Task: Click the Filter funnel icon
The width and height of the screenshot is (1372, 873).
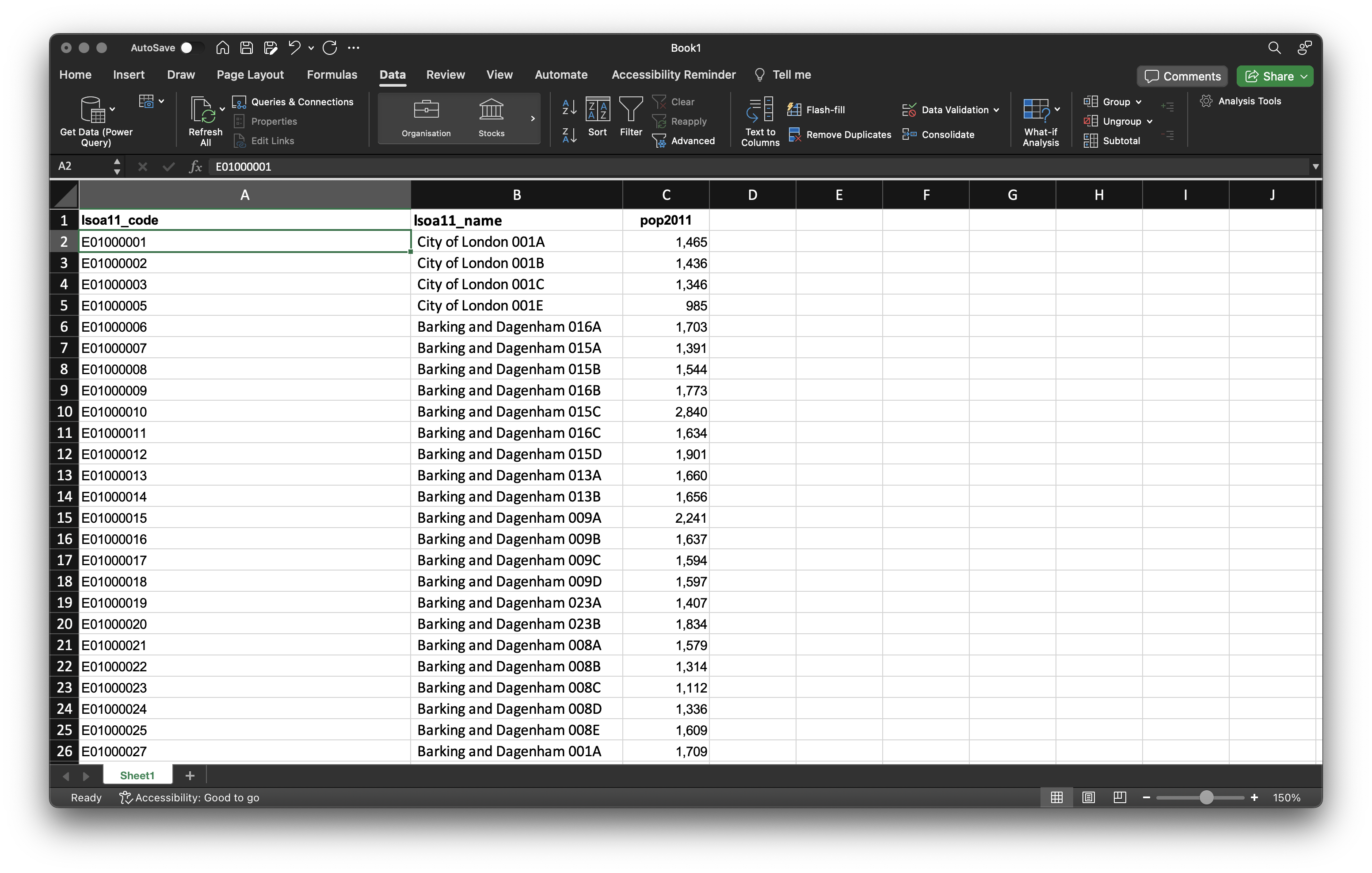Action: [x=630, y=109]
